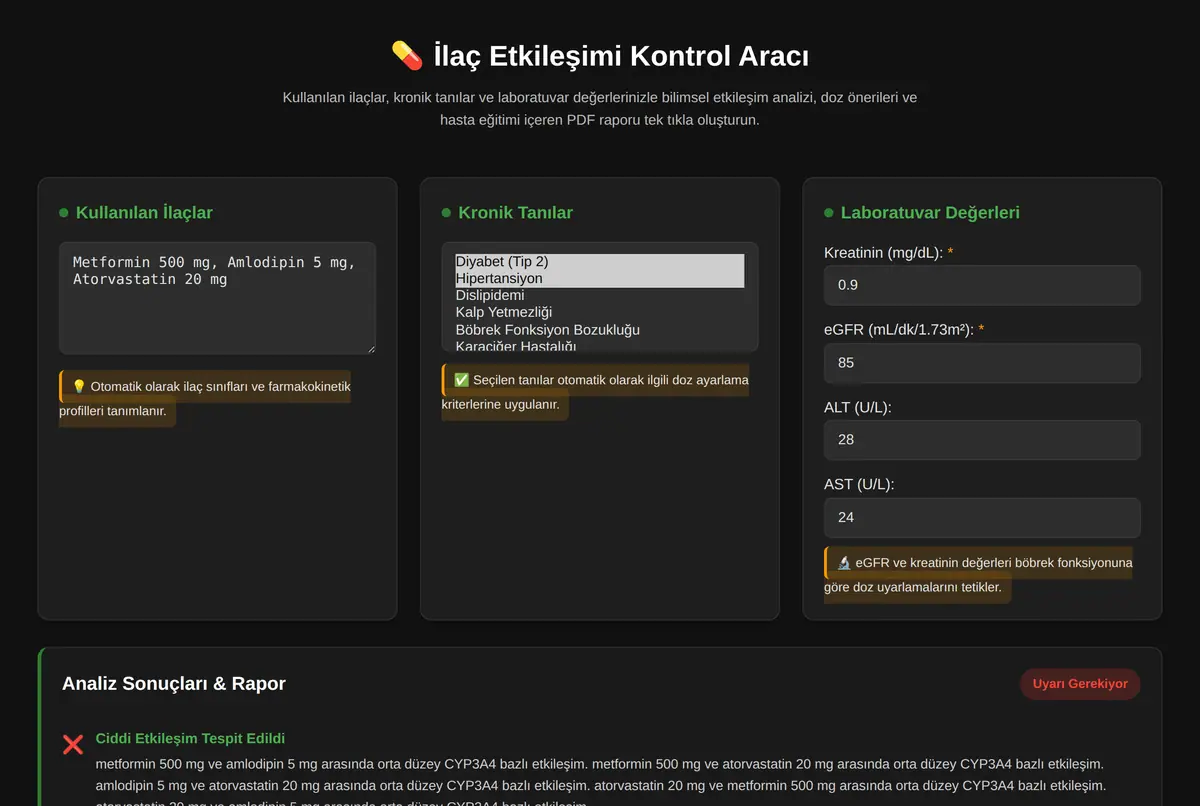The width and height of the screenshot is (1200, 806).
Task: Select Hipertansiyon in diagnoses list
Action: click(599, 279)
